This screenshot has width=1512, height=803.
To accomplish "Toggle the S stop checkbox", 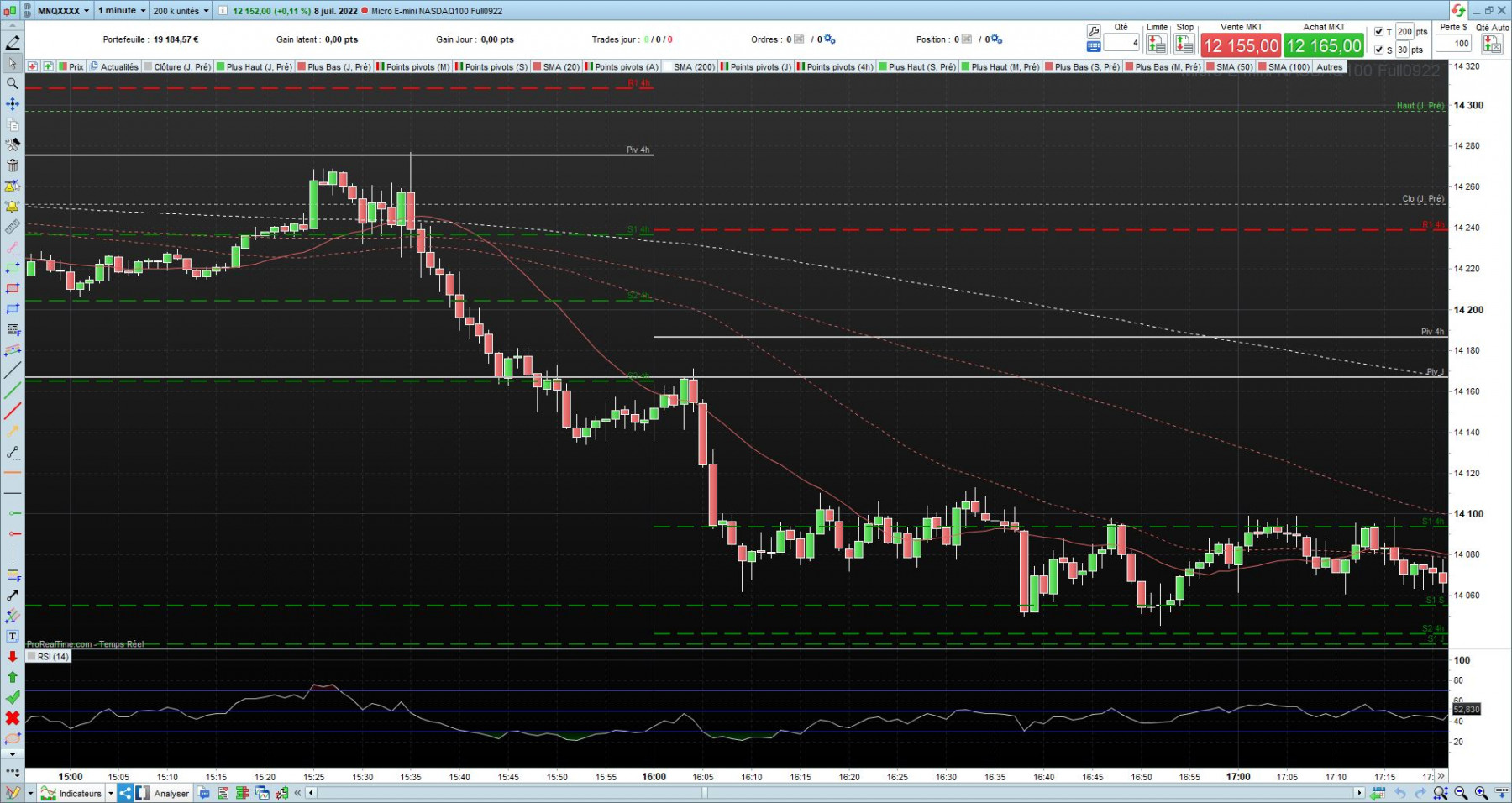I will pyautogui.click(x=1378, y=50).
